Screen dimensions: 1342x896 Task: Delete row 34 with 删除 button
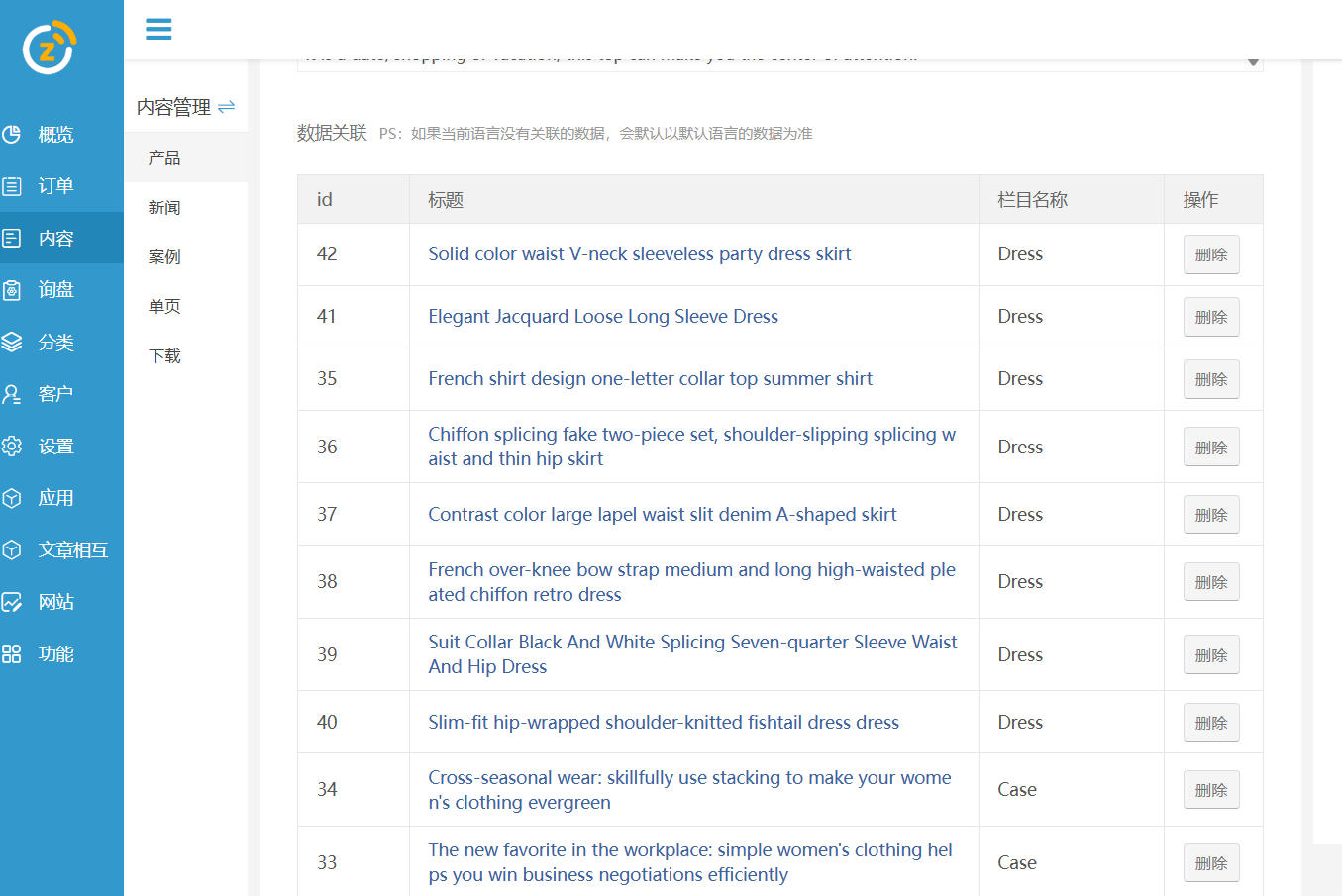point(1211,790)
